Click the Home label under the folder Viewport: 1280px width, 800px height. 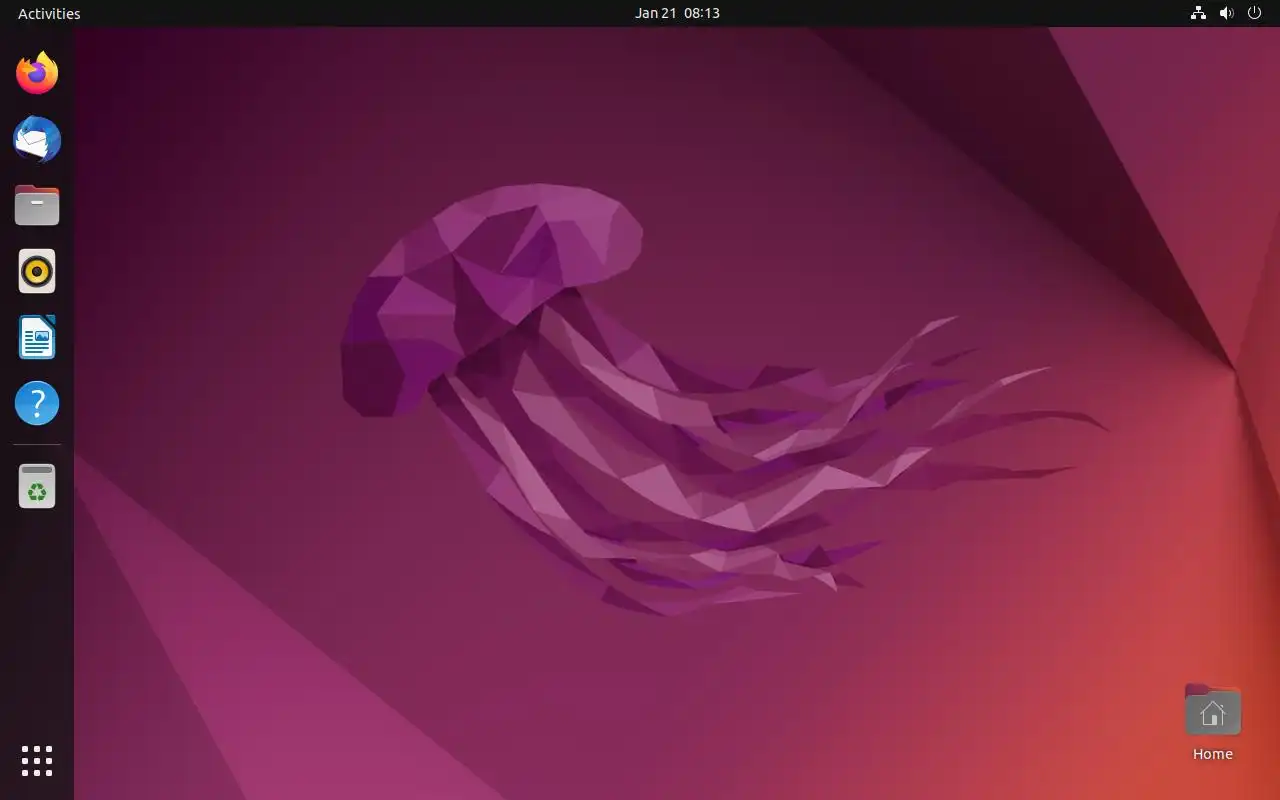[1213, 754]
